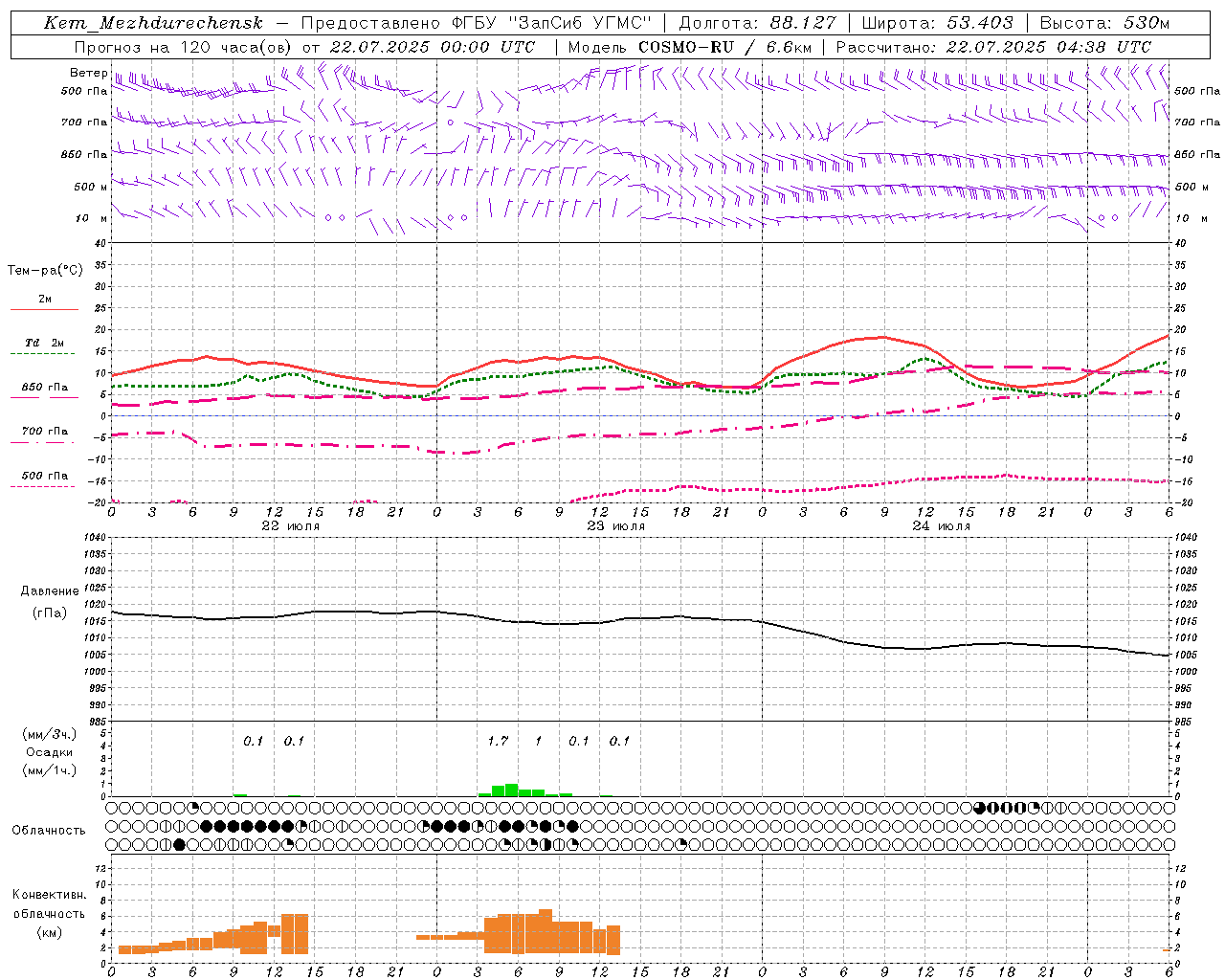This screenshot has height=980, width=1225.
Task: Click the '(км)' unit under convective cloud label
Action: pyautogui.click(x=49, y=932)
